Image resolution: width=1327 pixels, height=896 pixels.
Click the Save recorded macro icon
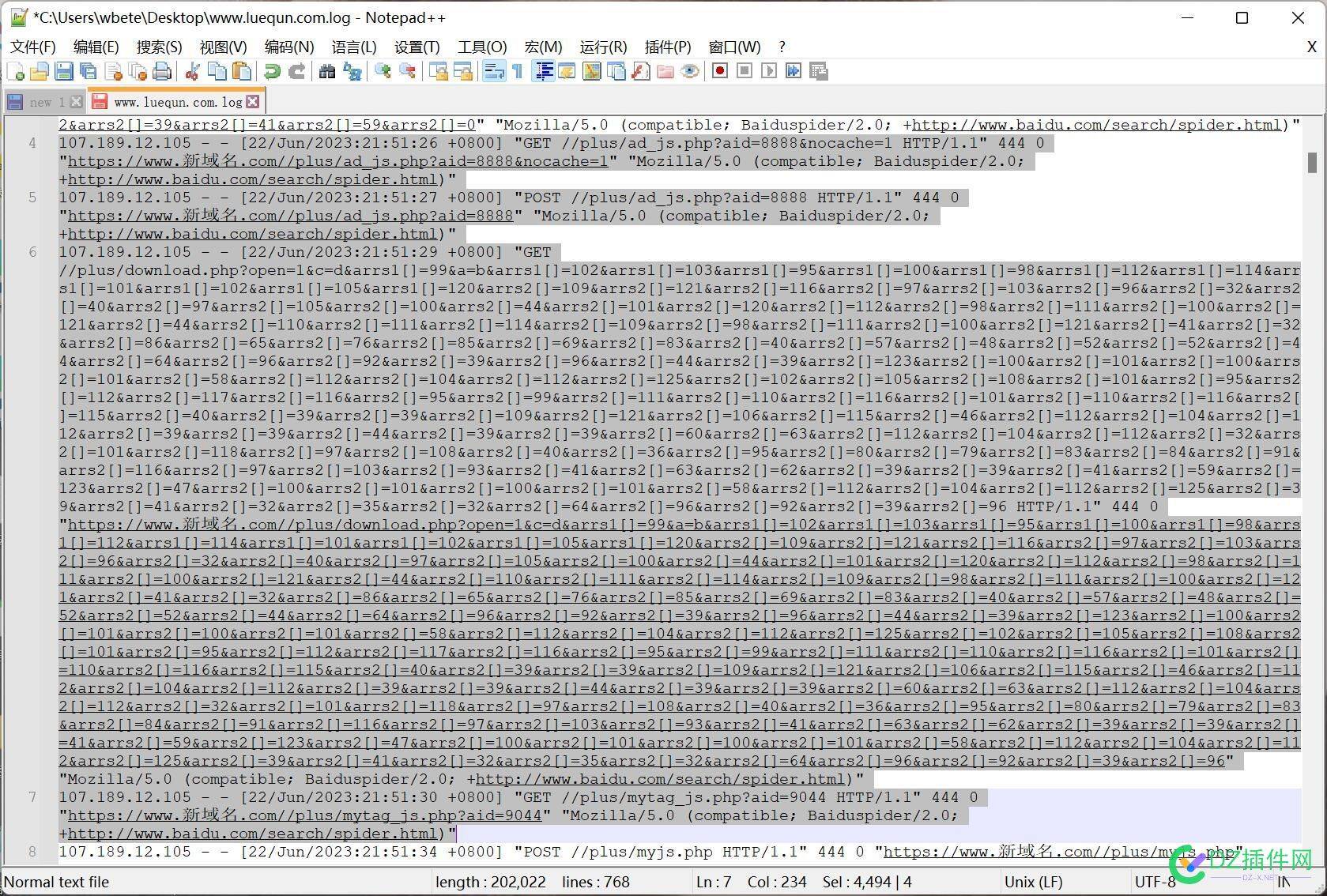click(818, 72)
